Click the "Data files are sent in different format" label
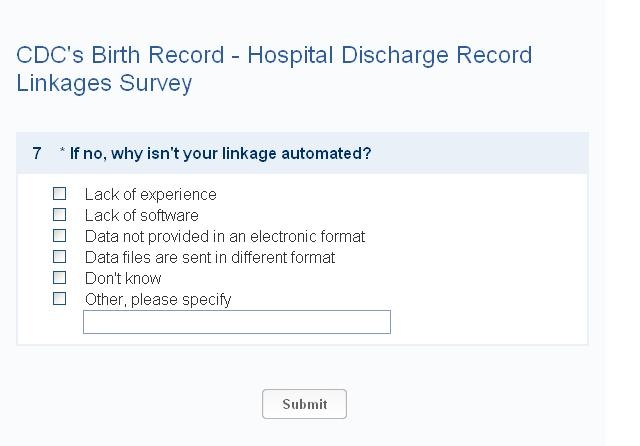Image resolution: width=640 pixels, height=446 pixels. (210, 258)
